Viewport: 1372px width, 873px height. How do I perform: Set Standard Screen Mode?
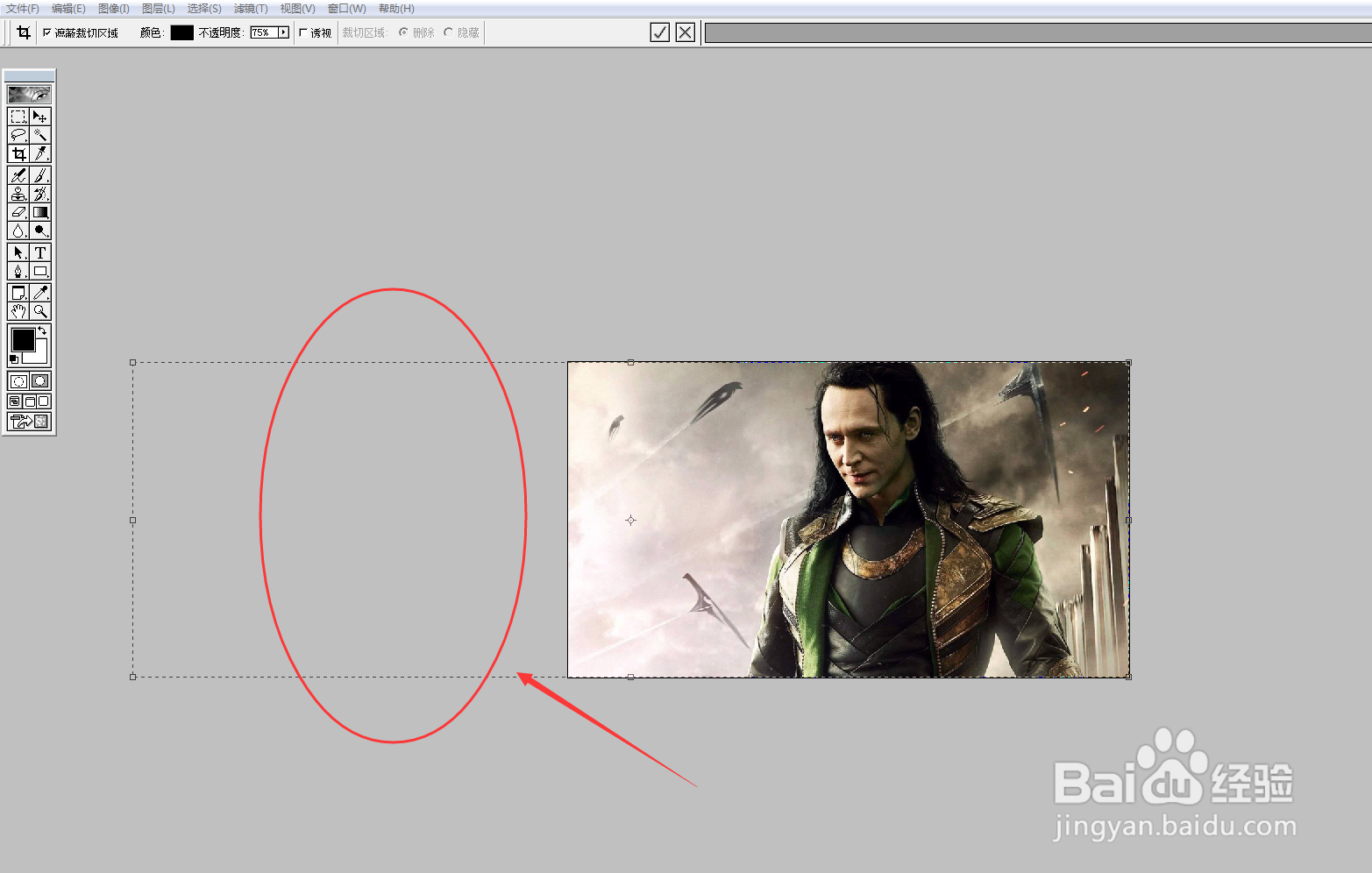point(15,401)
